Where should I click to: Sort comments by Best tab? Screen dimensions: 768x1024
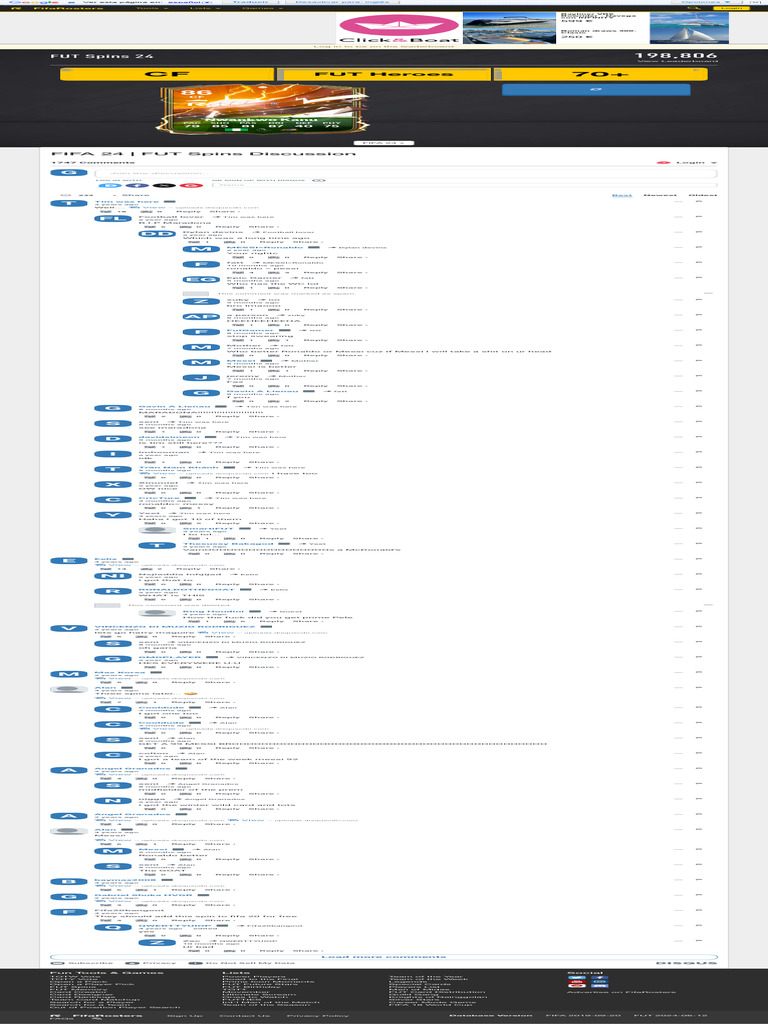pos(622,195)
